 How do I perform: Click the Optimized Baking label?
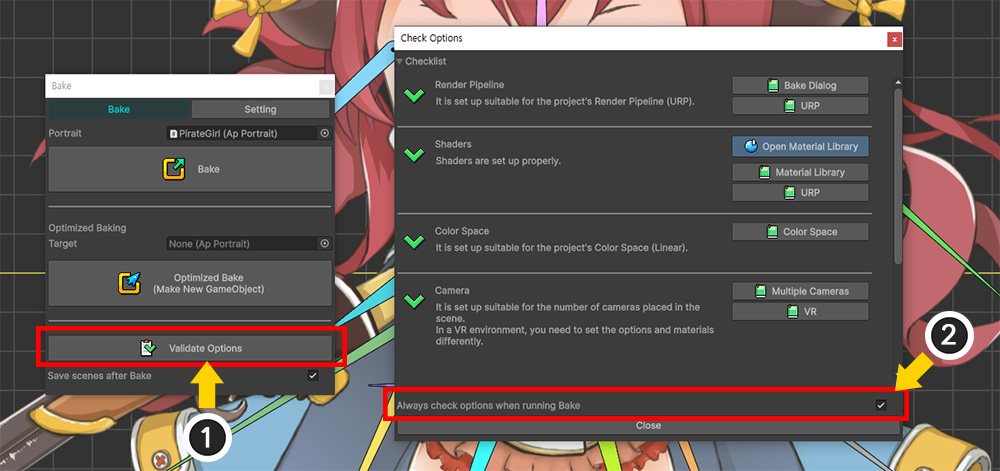pyautogui.click(x=87, y=228)
